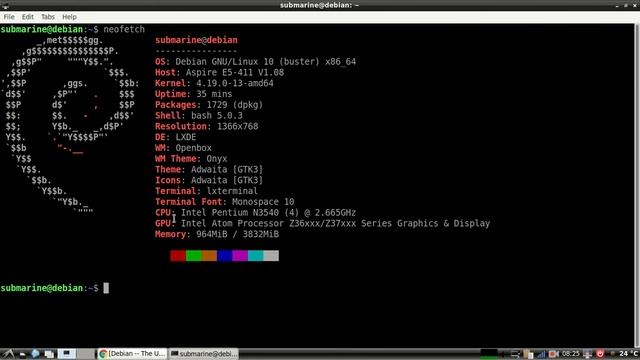
Task: Click the bottom prompt's terminal cursor block
Action: (x=106, y=288)
